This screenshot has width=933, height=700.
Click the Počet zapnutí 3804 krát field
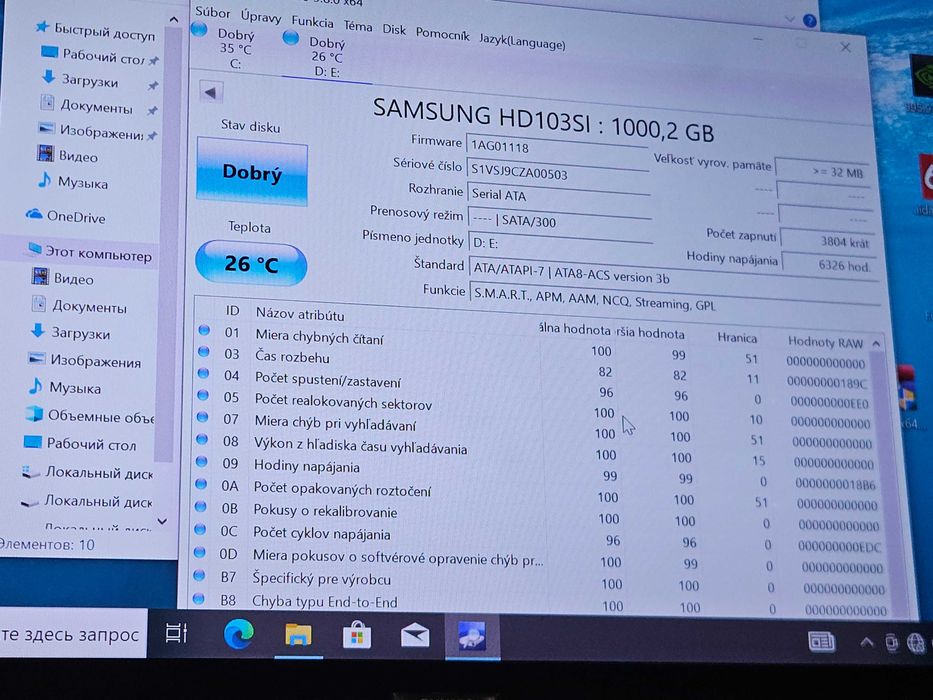click(x=827, y=240)
